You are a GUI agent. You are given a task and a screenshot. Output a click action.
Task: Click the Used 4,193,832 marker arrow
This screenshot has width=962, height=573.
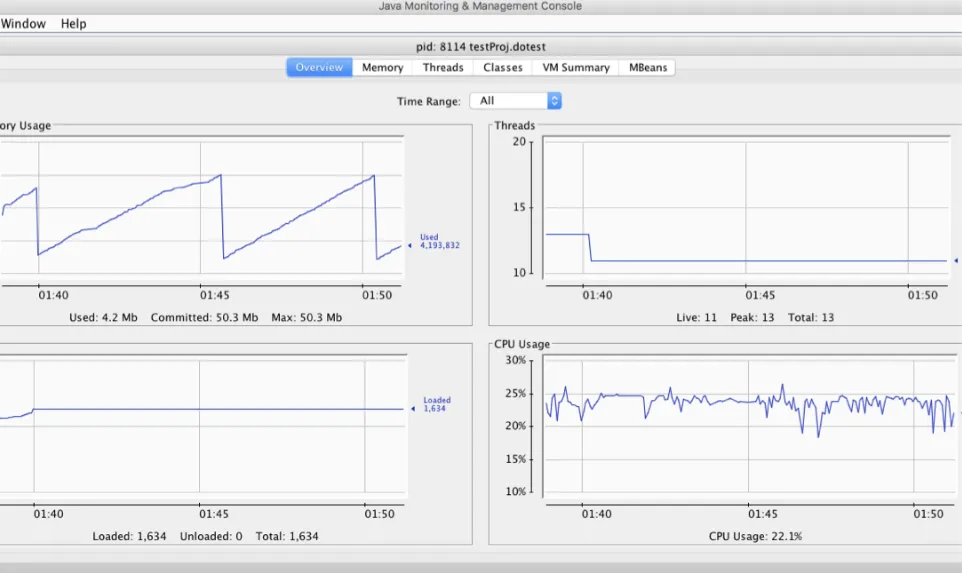(x=410, y=245)
